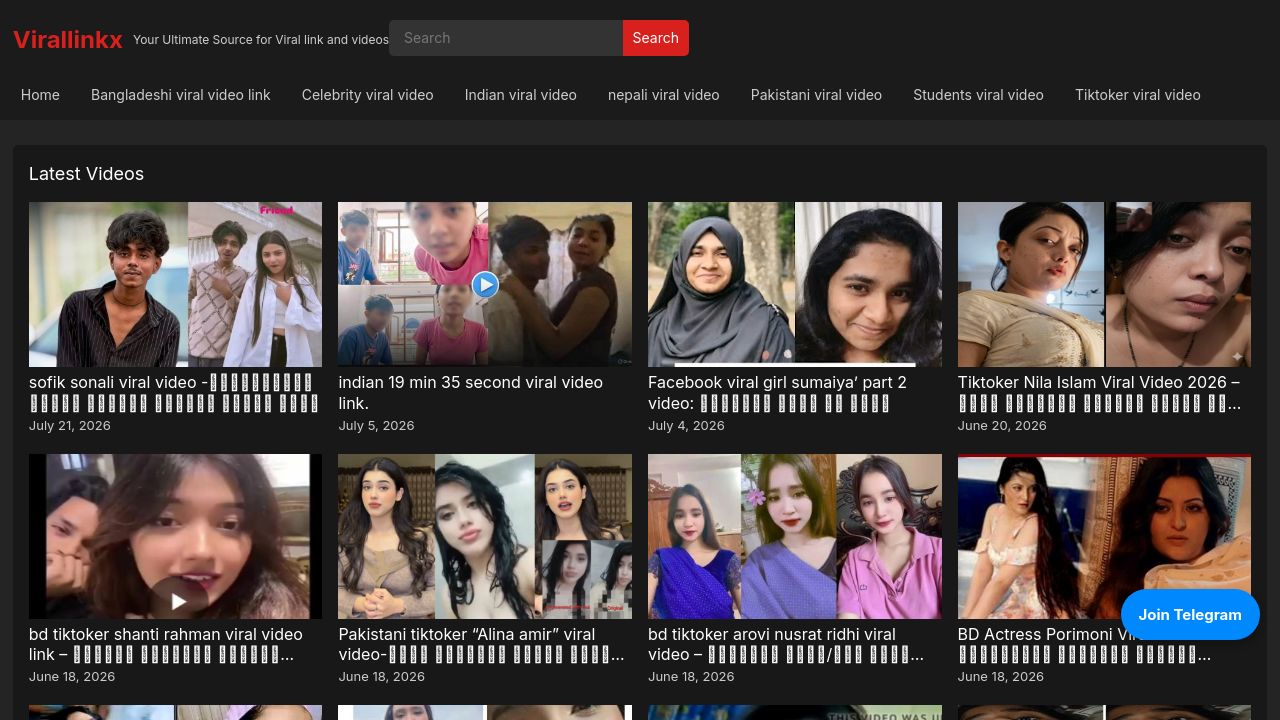The image size is (1280, 720).
Task: Open Celebrity viral video category
Action: [368, 95]
